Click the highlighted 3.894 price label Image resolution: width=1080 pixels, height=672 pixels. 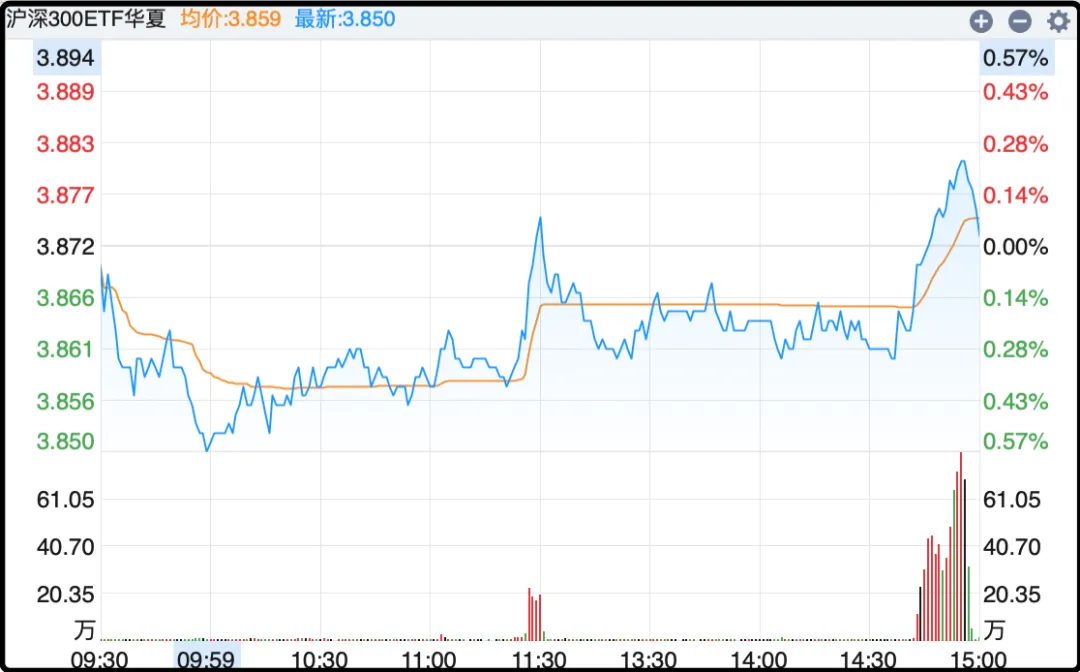coord(66,59)
